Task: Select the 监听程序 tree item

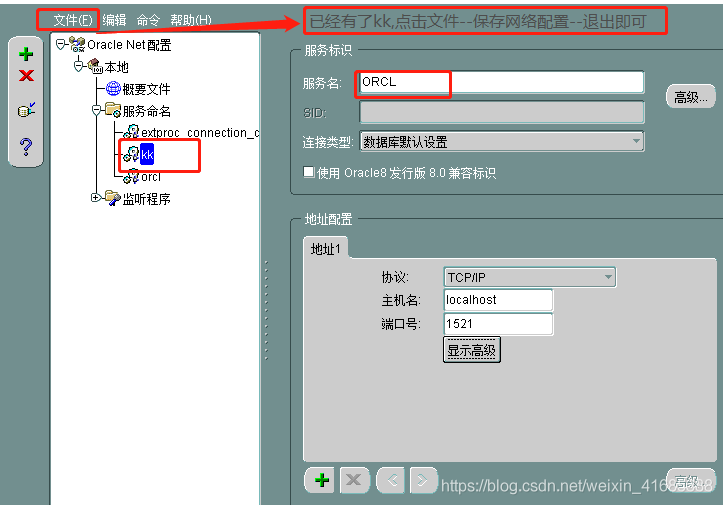Action: pyautogui.click(x=146, y=199)
